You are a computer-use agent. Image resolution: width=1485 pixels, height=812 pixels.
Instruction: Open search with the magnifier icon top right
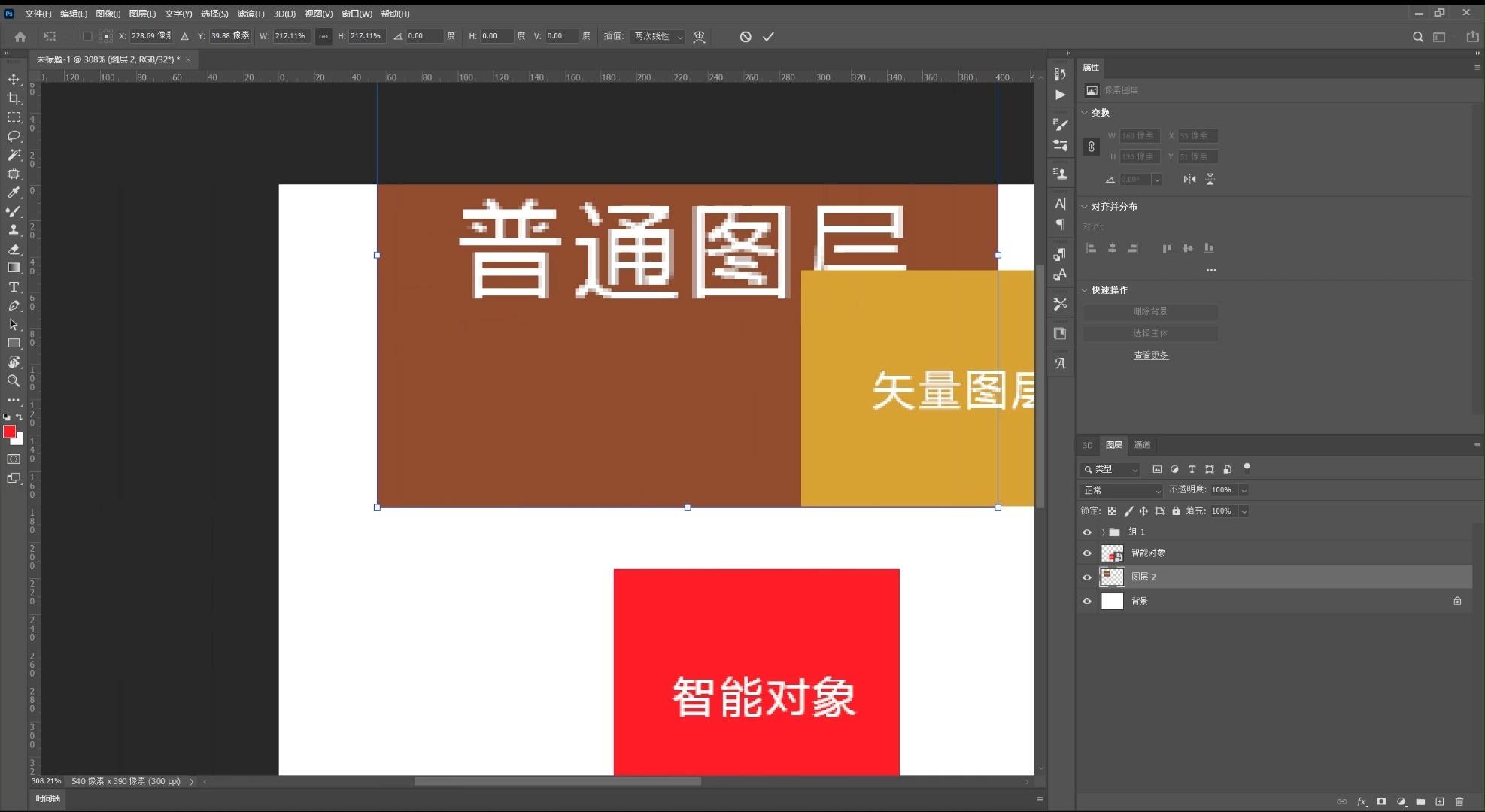[1418, 36]
